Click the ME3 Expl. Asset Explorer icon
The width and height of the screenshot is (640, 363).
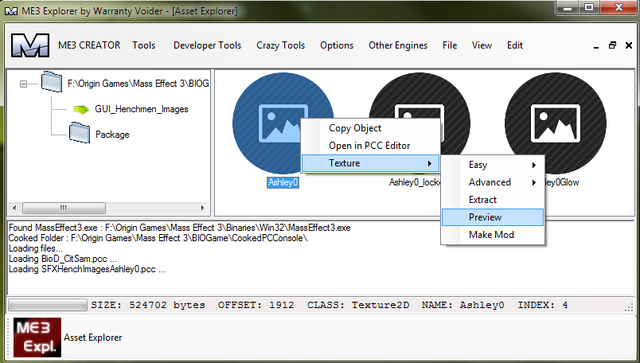pyautogui.click(x=37, y=337)
